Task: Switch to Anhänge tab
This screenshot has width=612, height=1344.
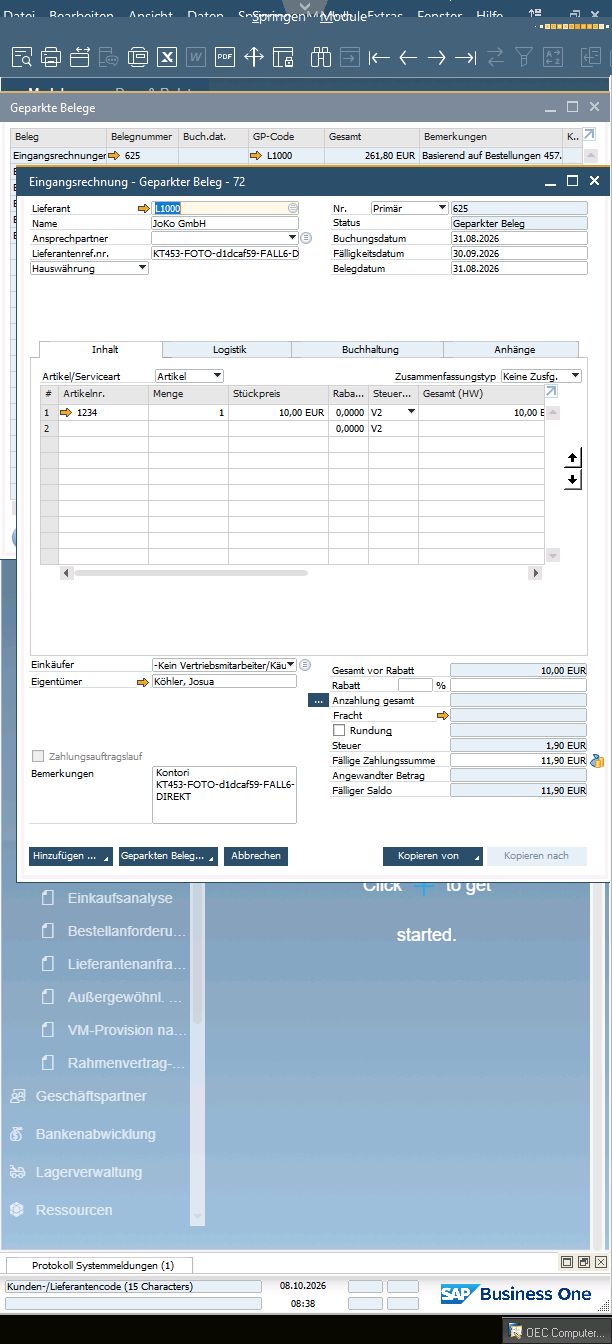Action: (x=514, y=350)
